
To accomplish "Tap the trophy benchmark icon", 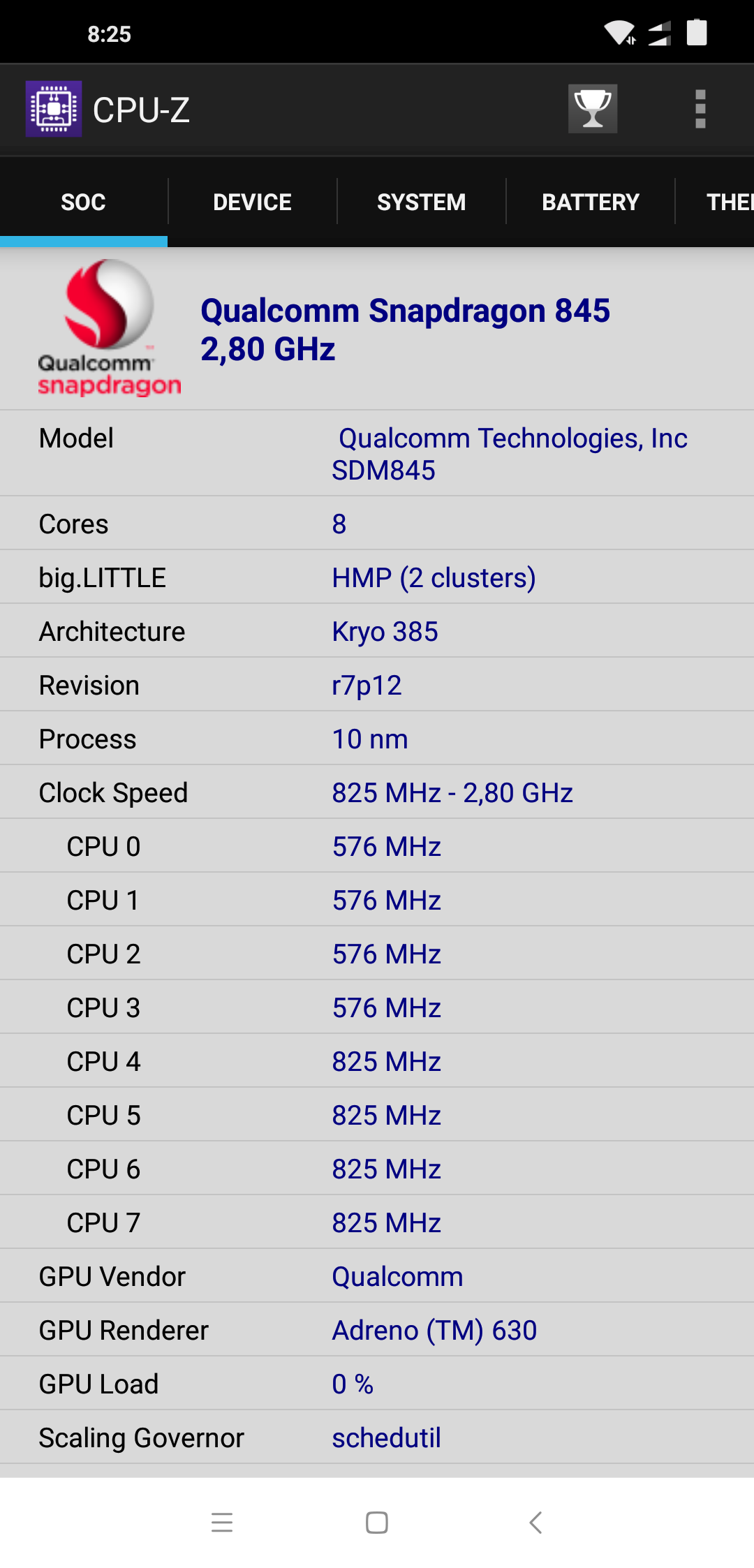I will 592,109.
